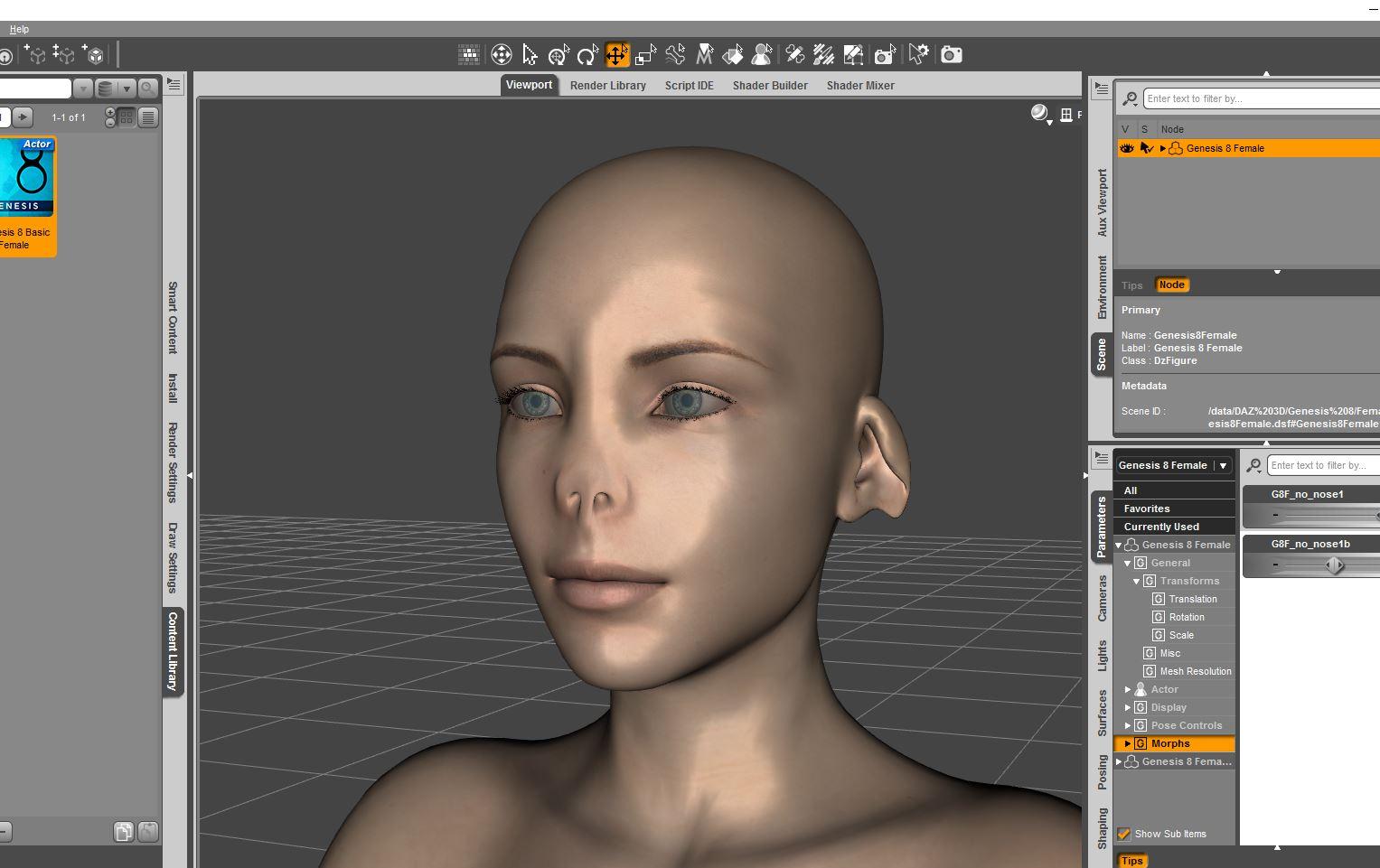
Task: Click the Render camera icon
Action: pos(951,55)
